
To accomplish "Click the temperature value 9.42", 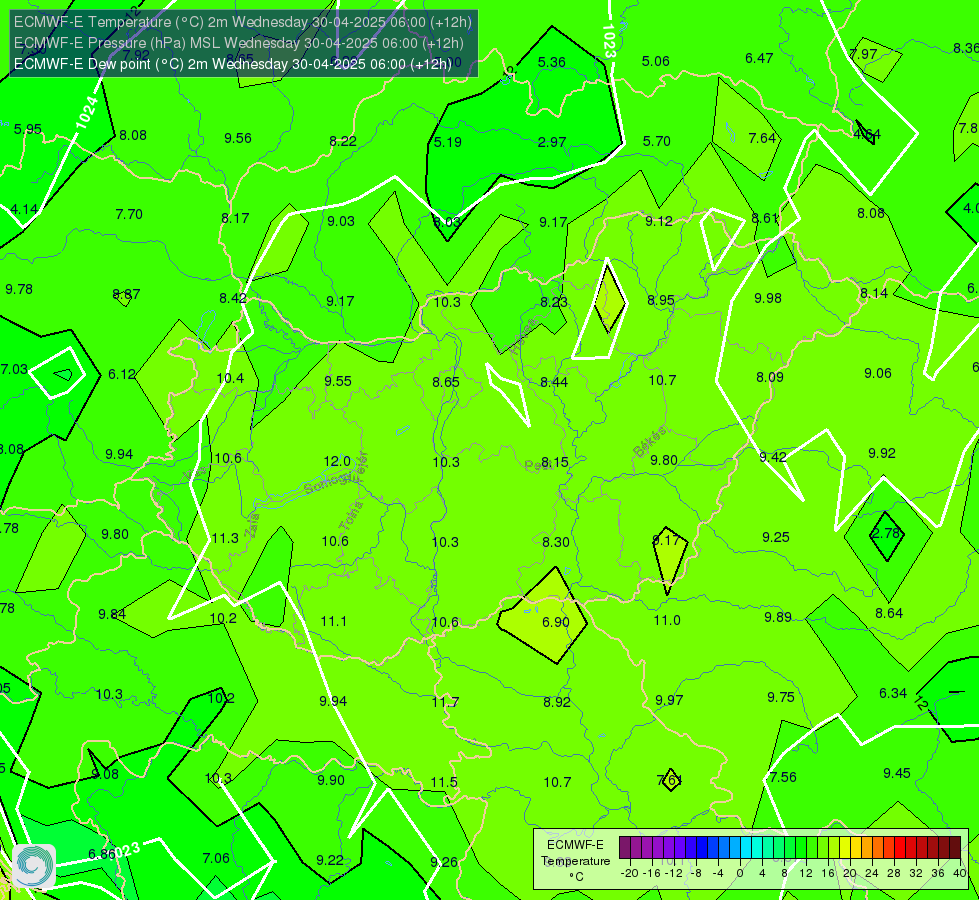I will tap(772, 457).
